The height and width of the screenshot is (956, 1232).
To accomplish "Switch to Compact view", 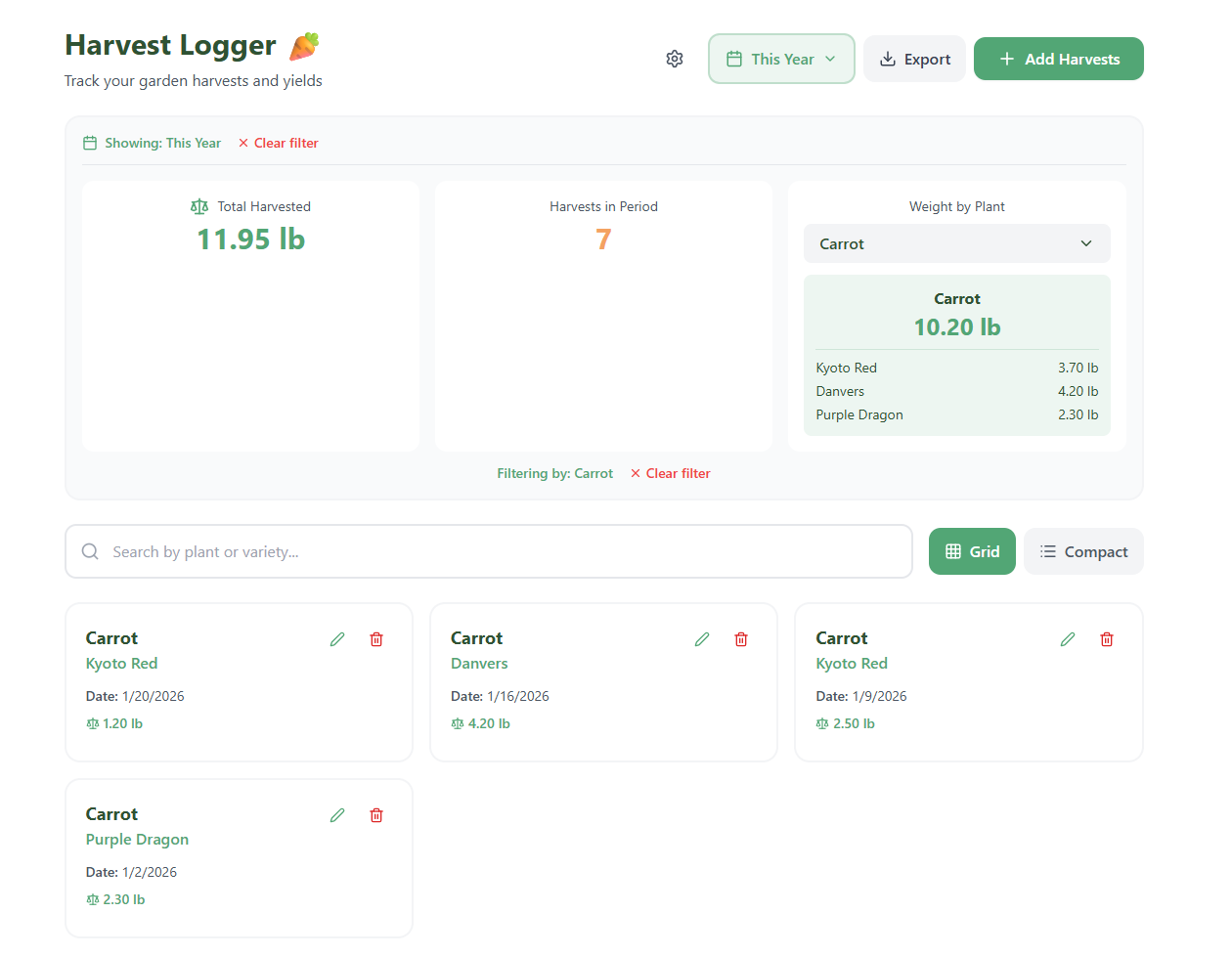I will pos(1083,551).
